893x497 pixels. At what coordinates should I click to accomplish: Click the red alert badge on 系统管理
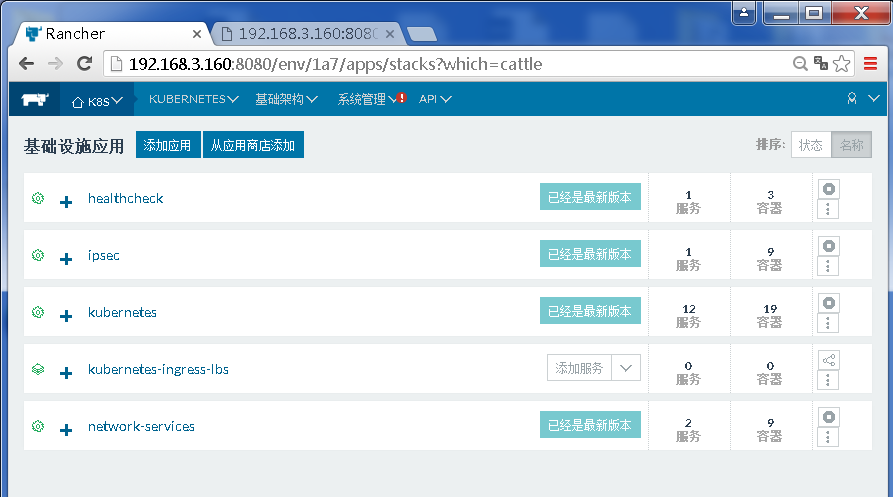tap(402, 97)
